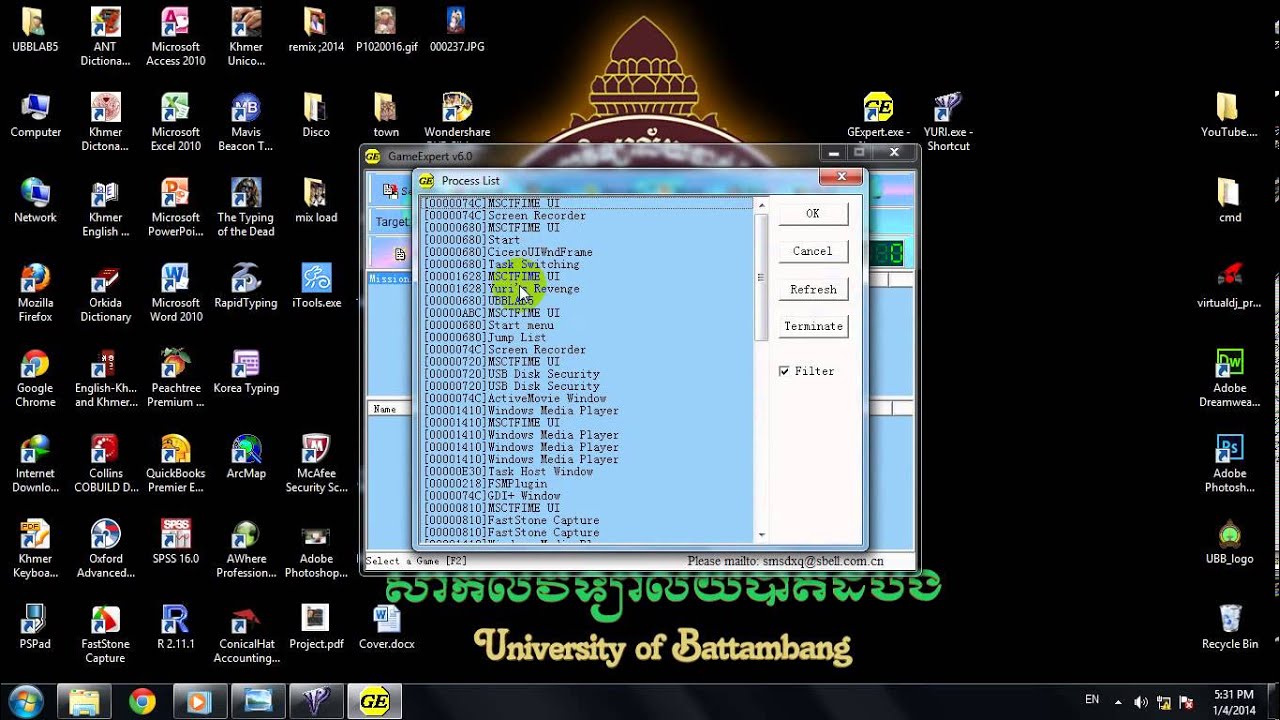Open P1020016.gif file on desktop
Screen dimensions: 1280x720
(387, 30)
